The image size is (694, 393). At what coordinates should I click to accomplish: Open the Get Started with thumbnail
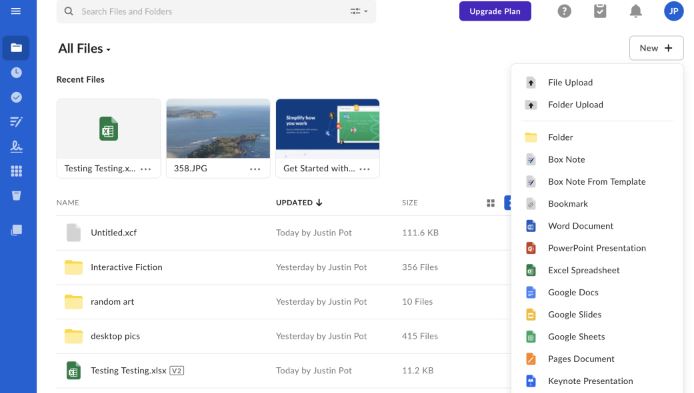328,128
